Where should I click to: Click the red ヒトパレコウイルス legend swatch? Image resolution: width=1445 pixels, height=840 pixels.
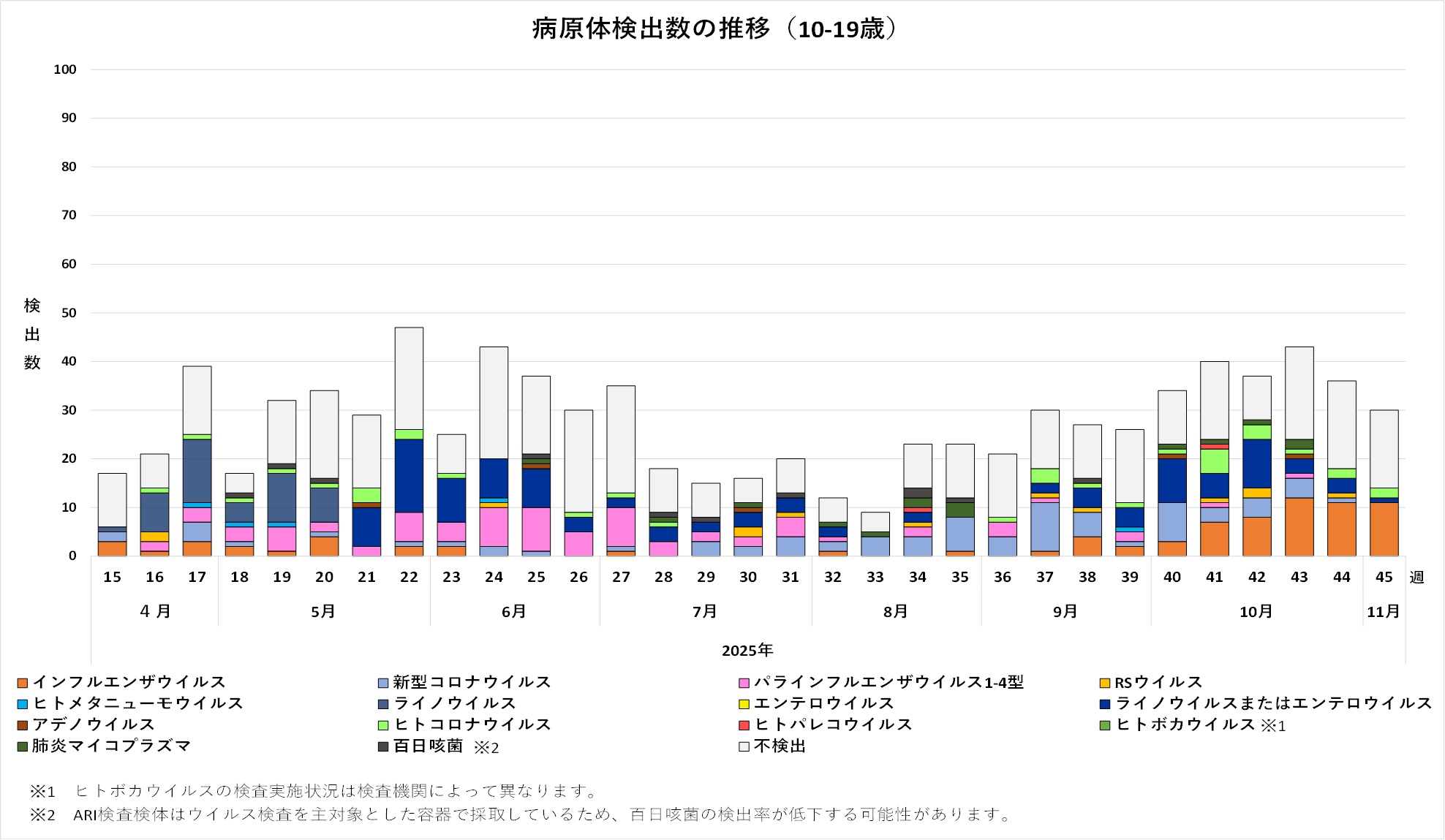(744, 725)
